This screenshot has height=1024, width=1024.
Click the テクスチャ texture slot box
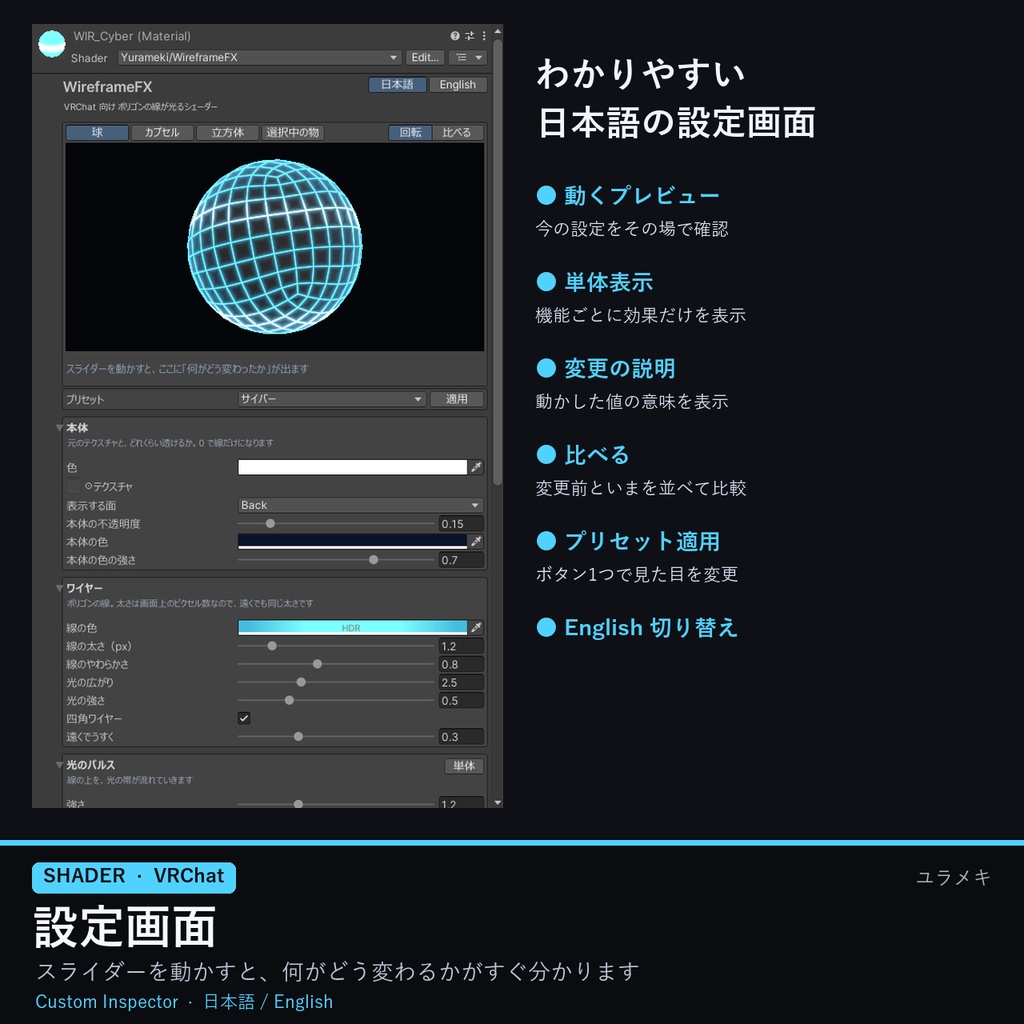[73, 486]
